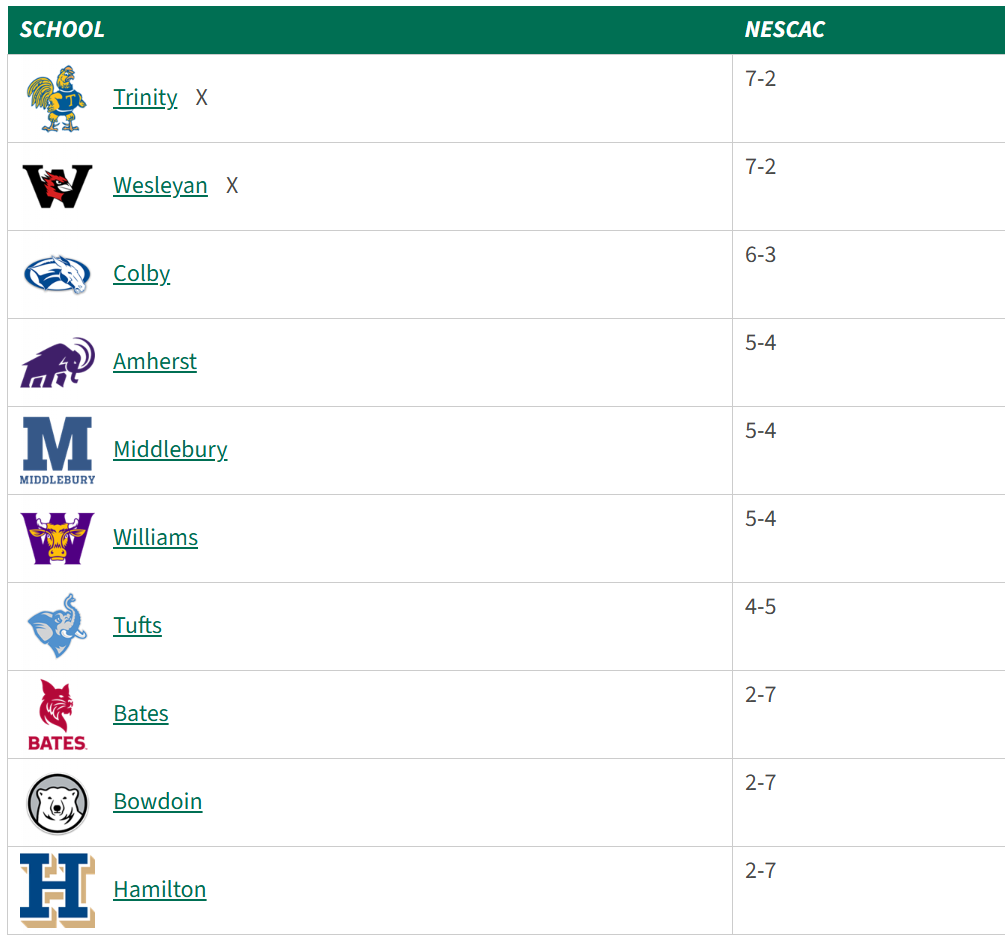1005x946 pixels.
Task: Open the Hamilton school link
Action: pyautogui.click(x=159, y=890)
